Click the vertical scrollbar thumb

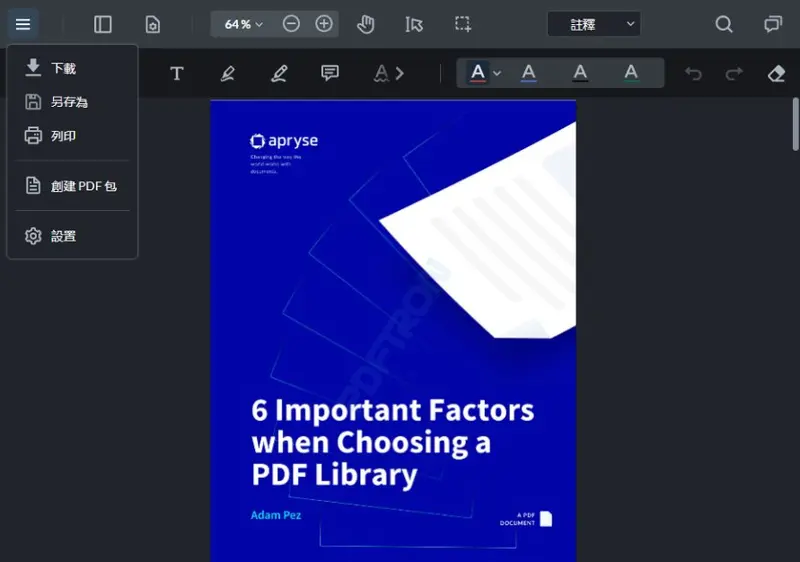tap(796, 124)
